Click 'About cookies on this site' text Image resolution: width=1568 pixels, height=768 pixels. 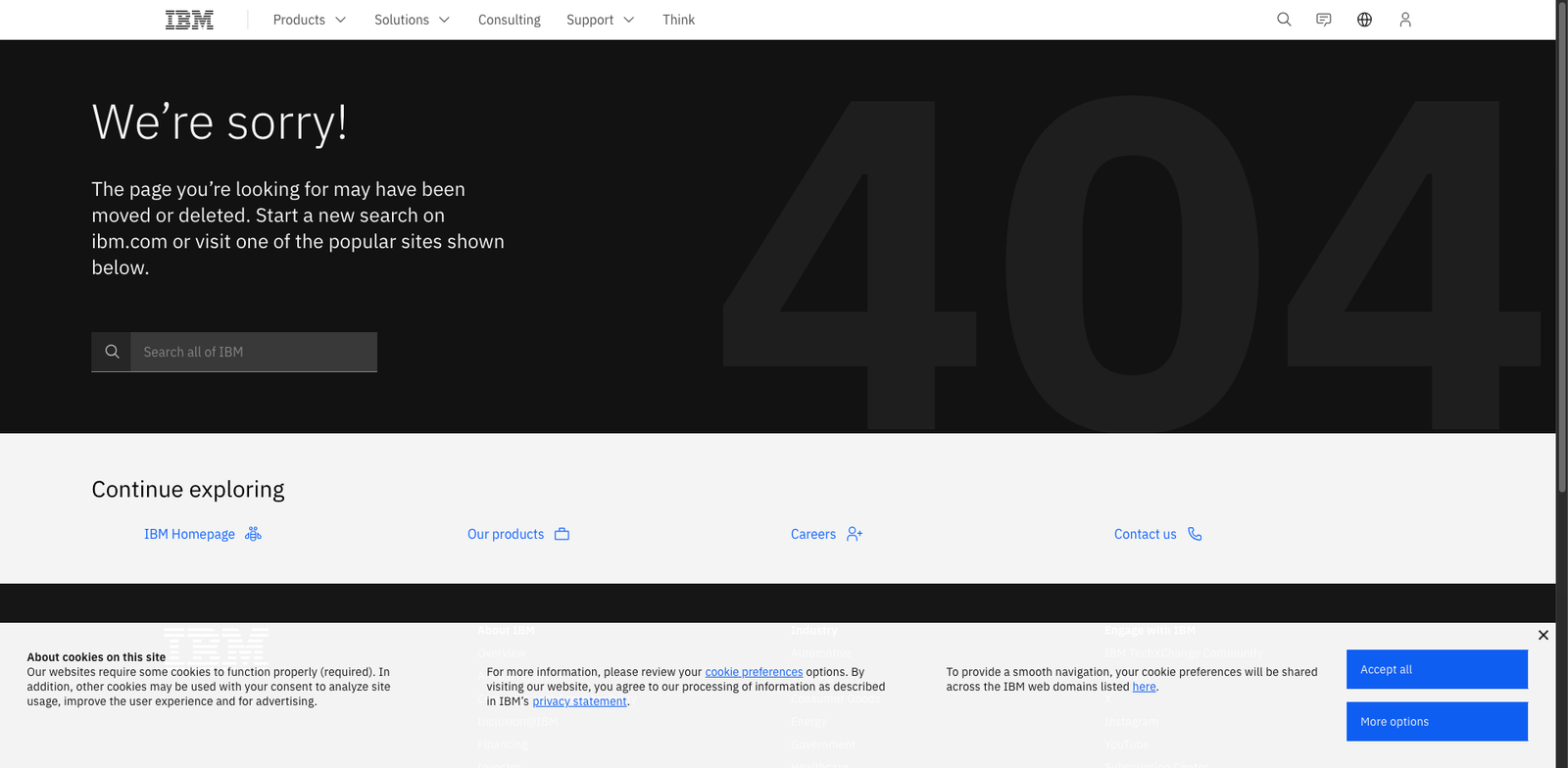(x=96, y=657)
